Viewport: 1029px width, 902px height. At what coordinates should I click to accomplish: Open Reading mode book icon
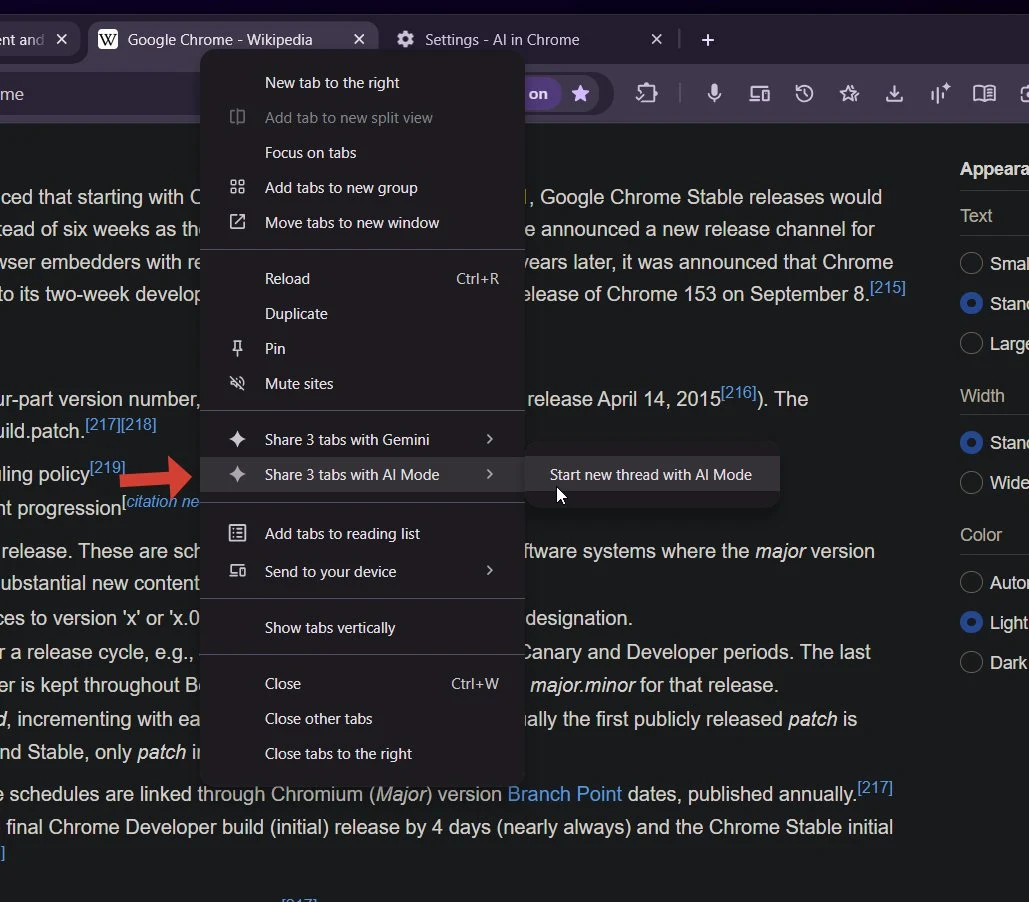coord(984,94)
